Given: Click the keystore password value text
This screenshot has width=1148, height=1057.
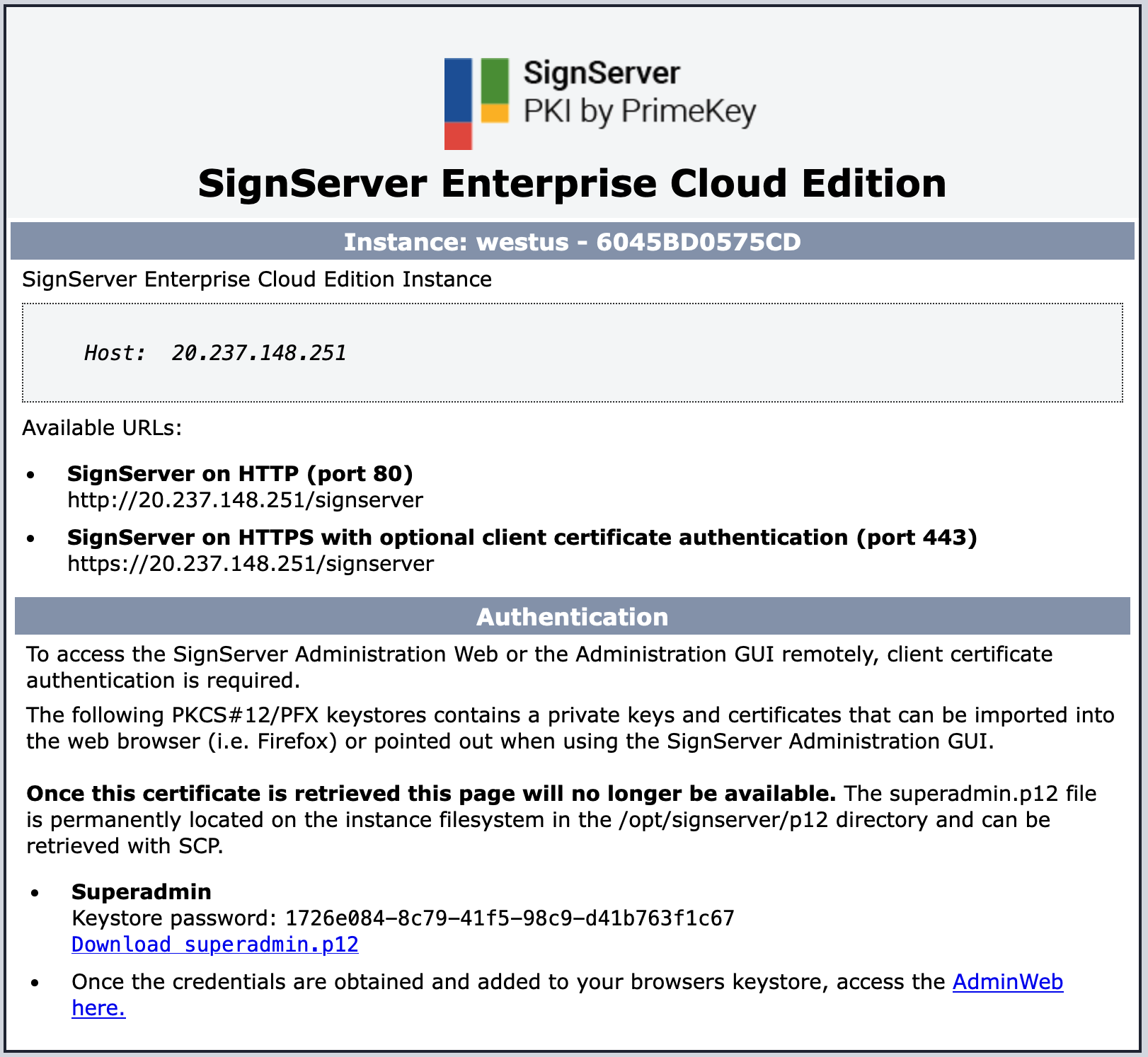Looking at the screenshot, I should [510, 918].
